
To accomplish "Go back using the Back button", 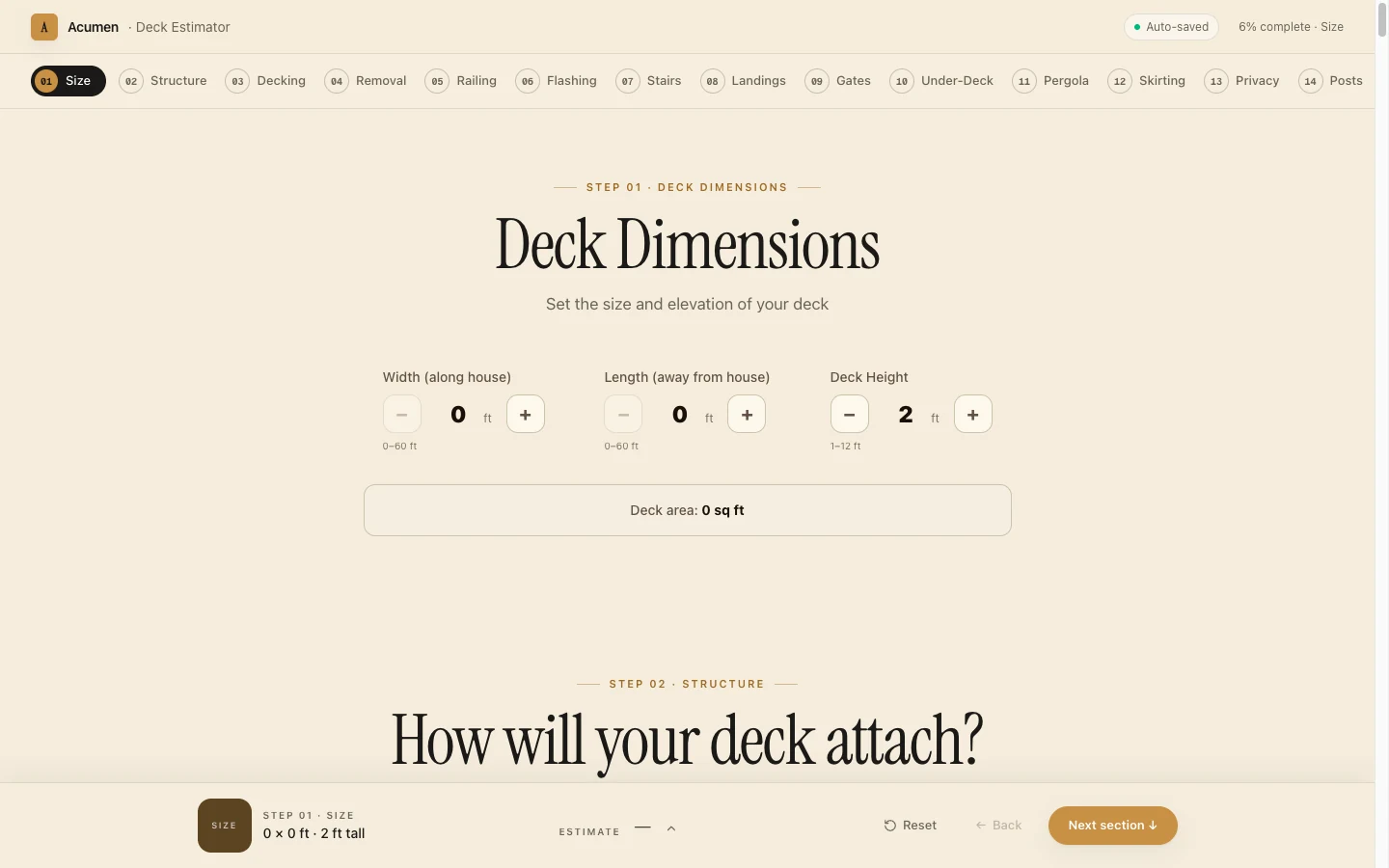I will pyautogui.click(x=998, y=826).
